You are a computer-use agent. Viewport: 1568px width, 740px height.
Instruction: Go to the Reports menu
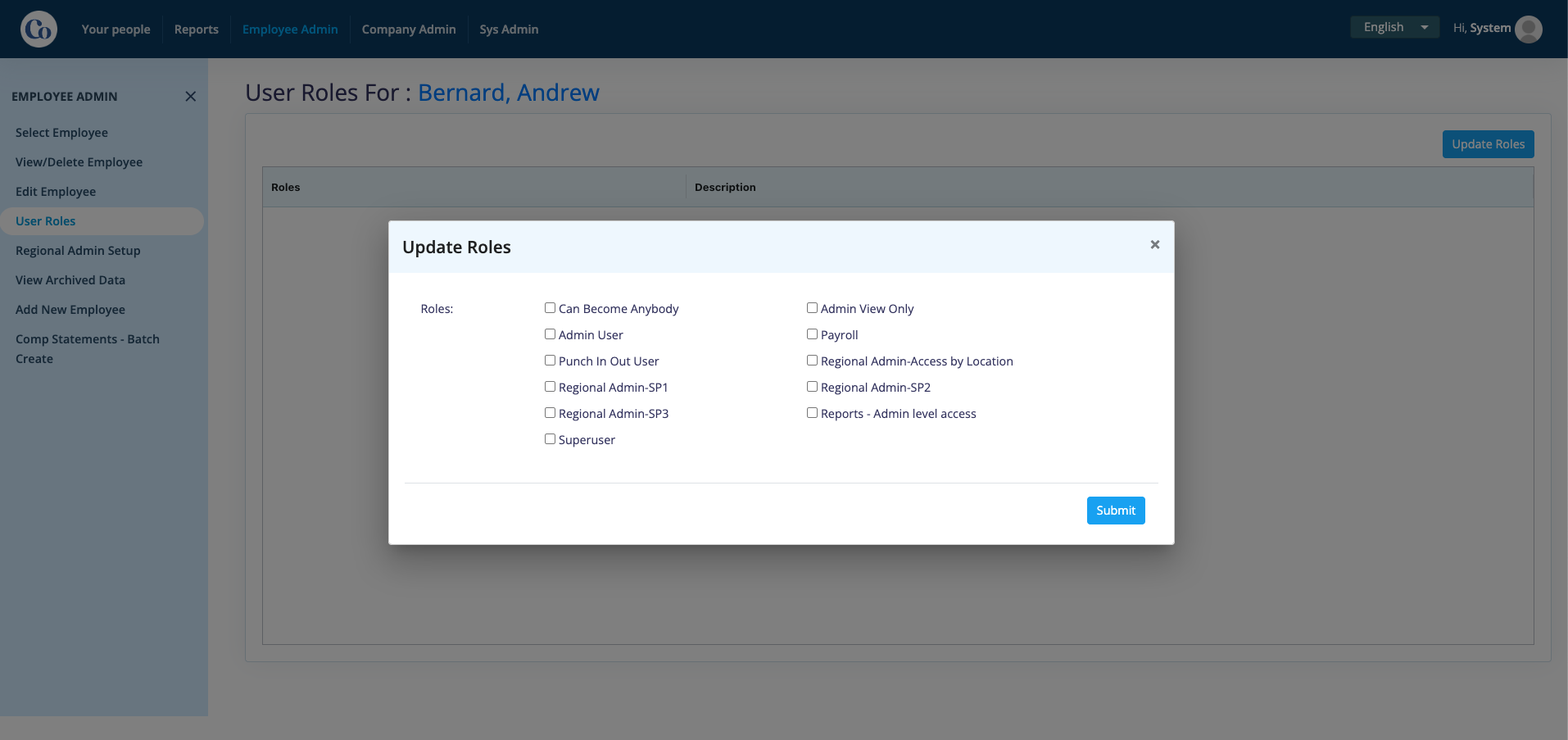197,30
